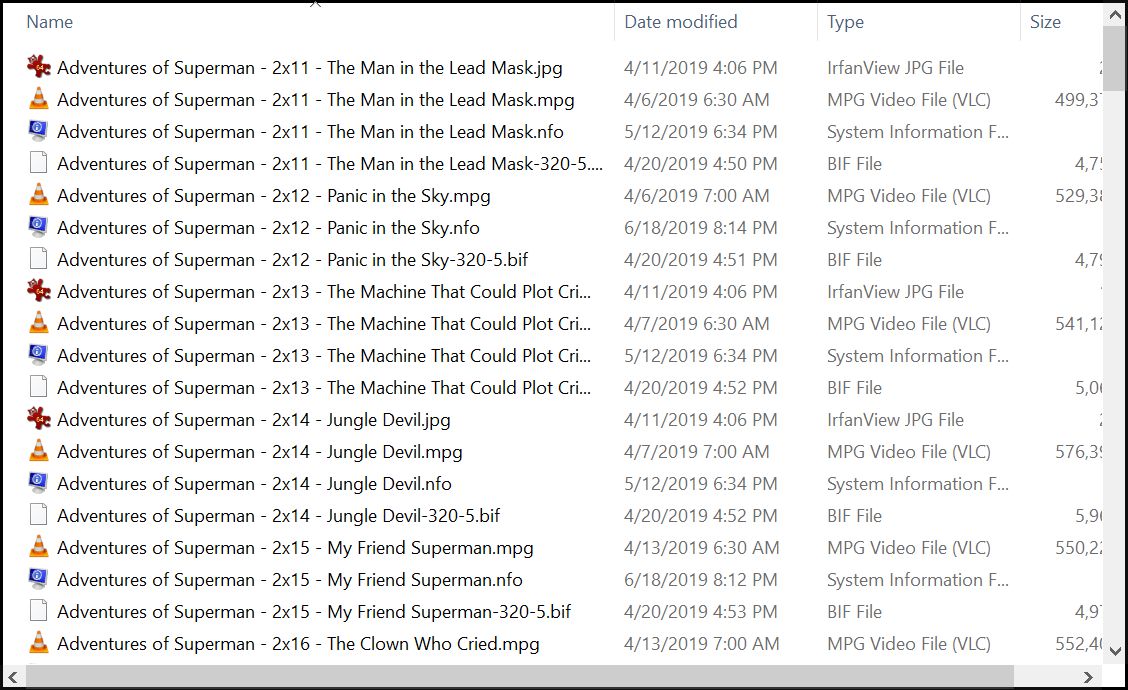
Task: Click the IrfanView icon of Jungle Devil.jpg
Action: (39, 419)
